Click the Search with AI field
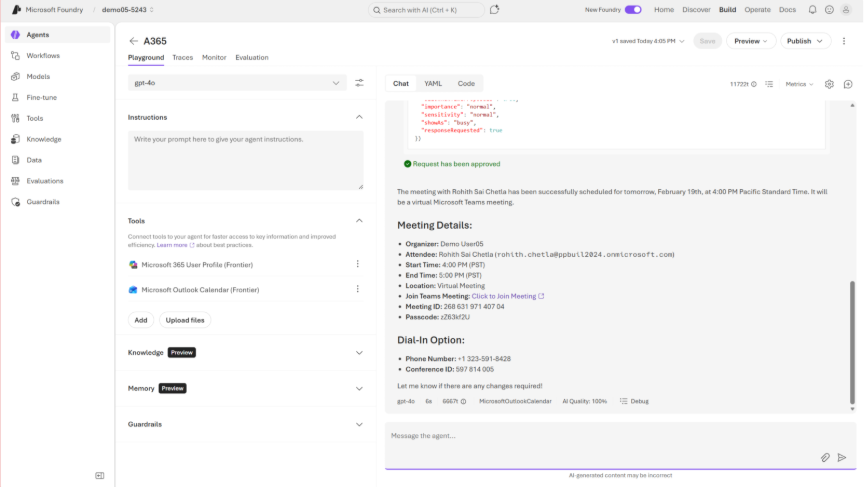The height and width of the screenshot is (487, 864). point(426,9)
